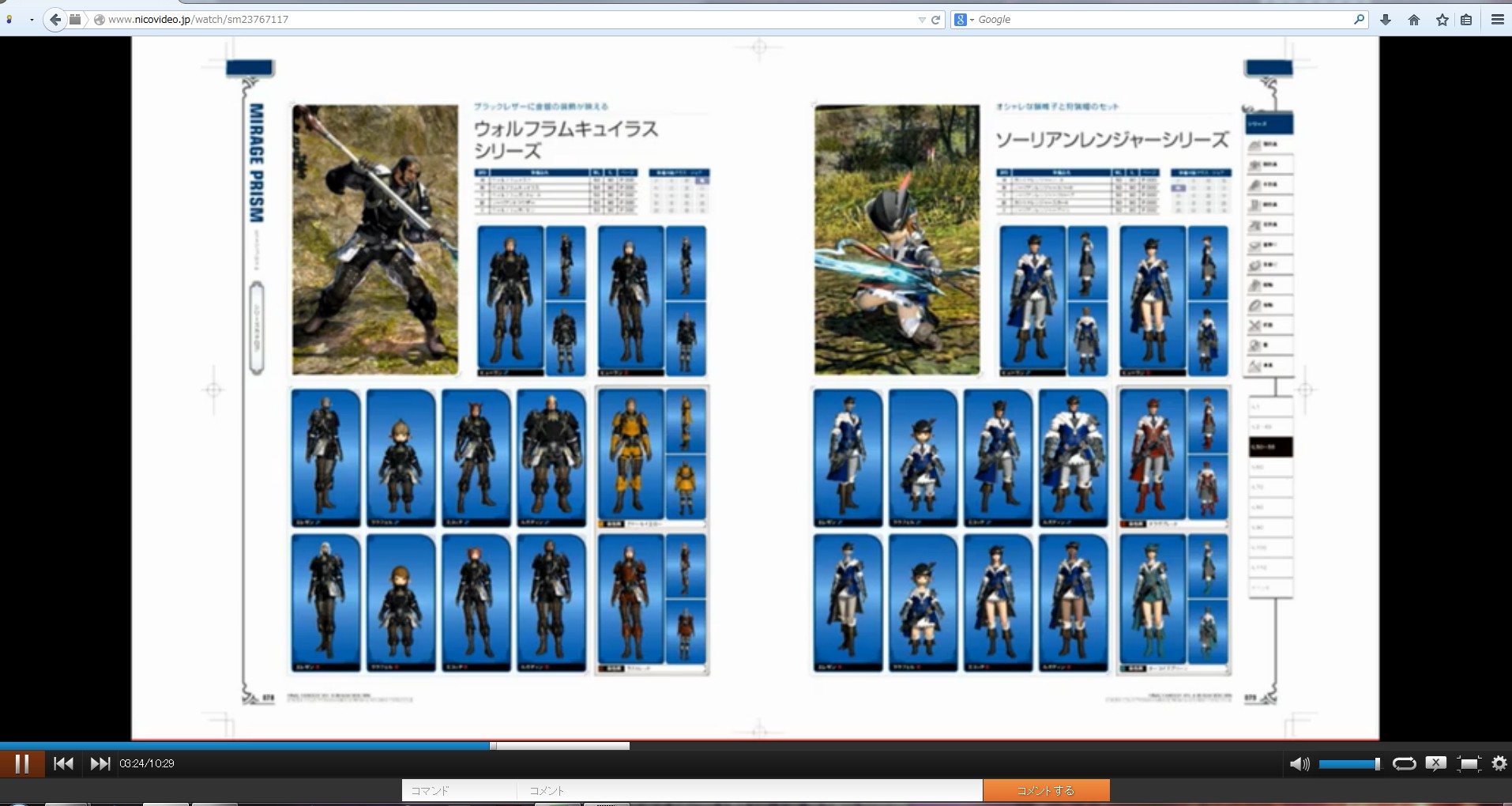Toggle comment display off in the player
The image size is (1512, 806).
1435,763
